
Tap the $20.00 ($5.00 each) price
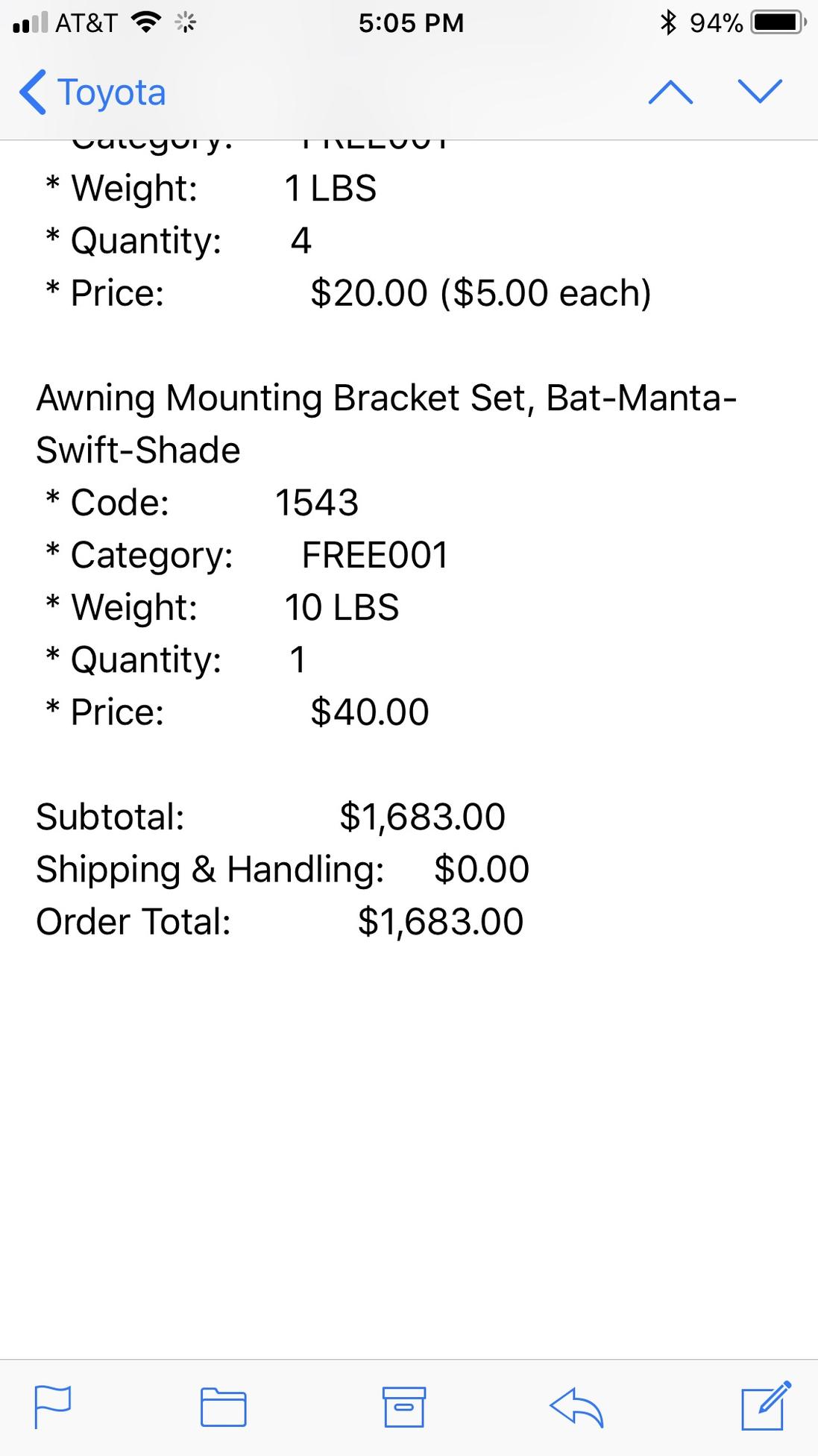[x=481, y=292]
